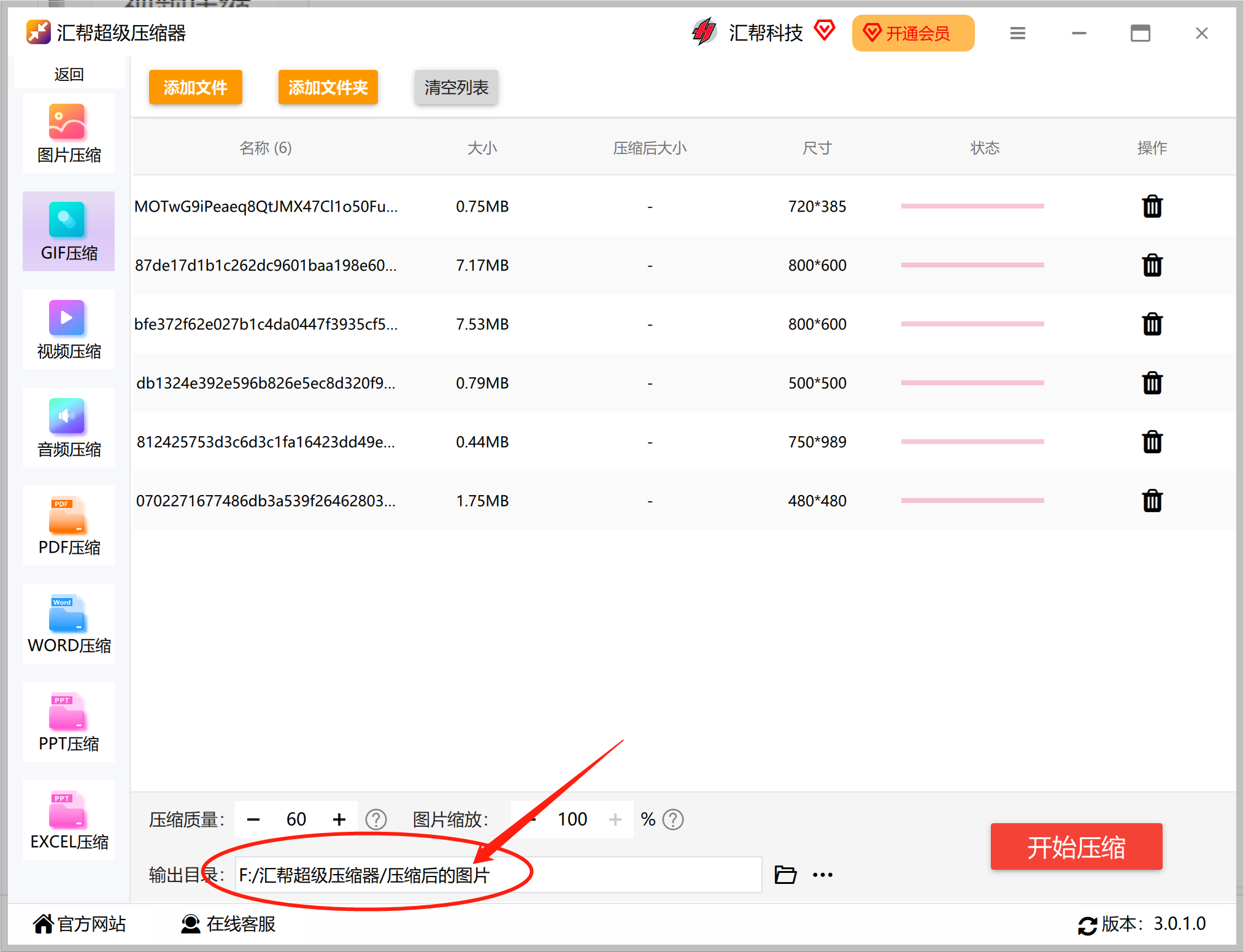Open the 音频压缩 audio compression tool
Image resolution: width=1243 pixels, height=952 pixels.
pos(69,428)
